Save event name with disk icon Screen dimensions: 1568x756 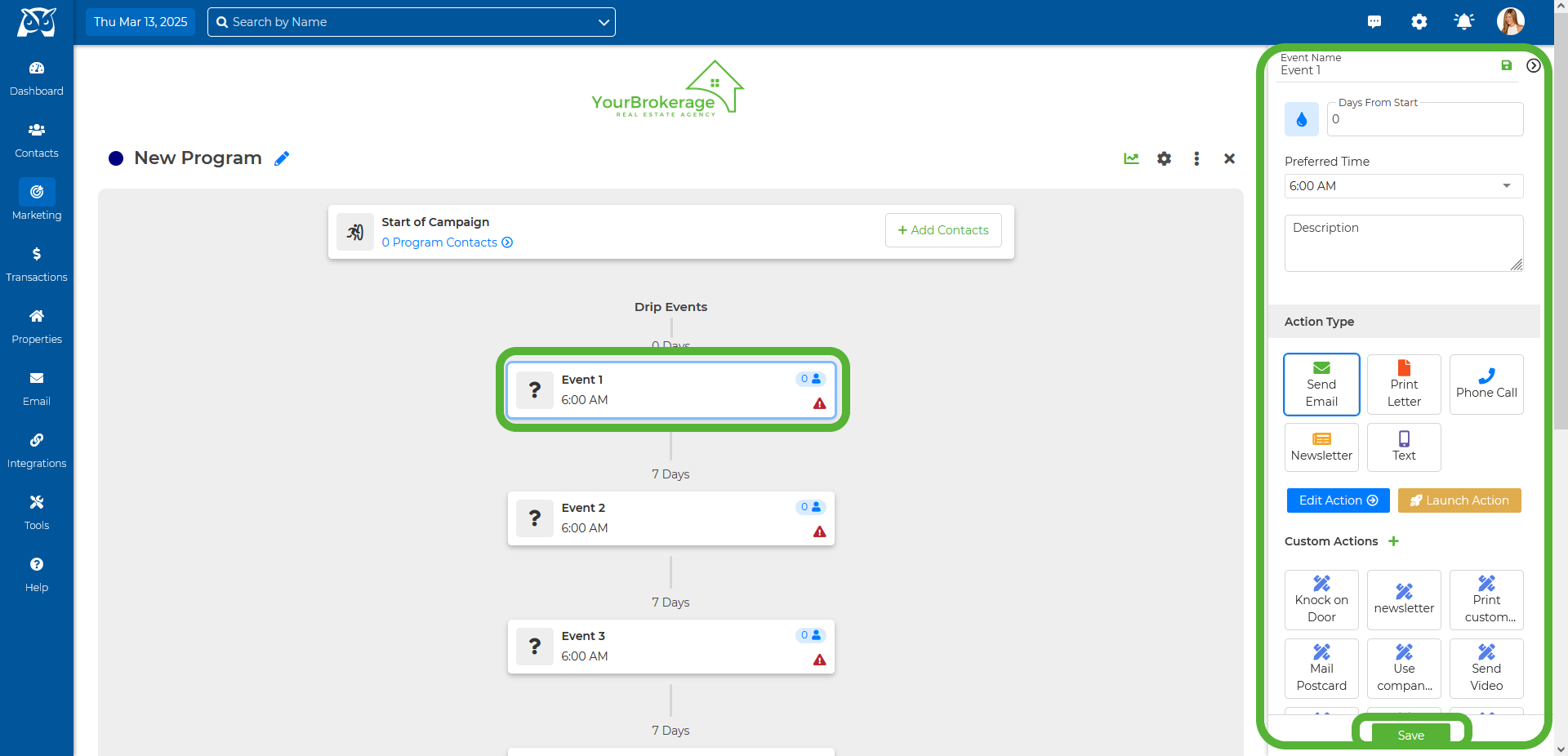[x=1507, y=65]
